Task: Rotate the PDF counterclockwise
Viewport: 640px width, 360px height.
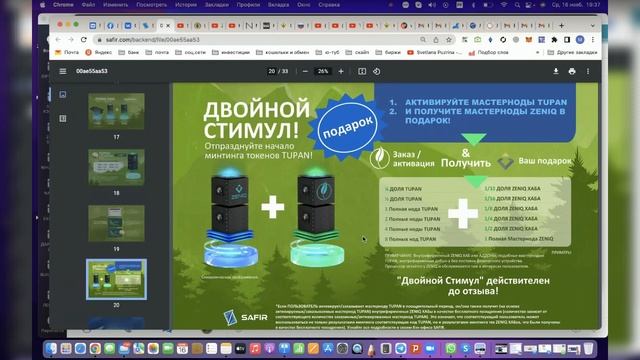Action: 376,71
